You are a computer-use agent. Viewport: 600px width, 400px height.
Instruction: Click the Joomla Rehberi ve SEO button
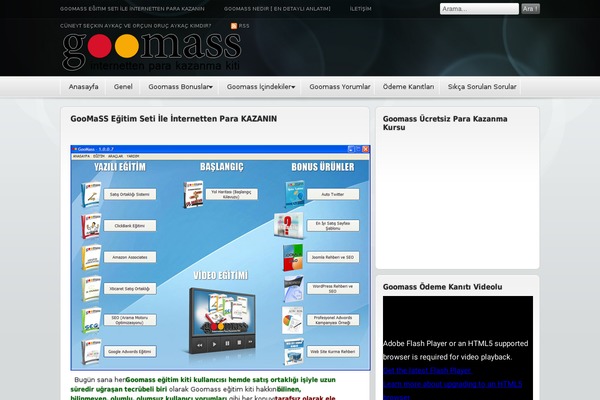coord(333,257)
